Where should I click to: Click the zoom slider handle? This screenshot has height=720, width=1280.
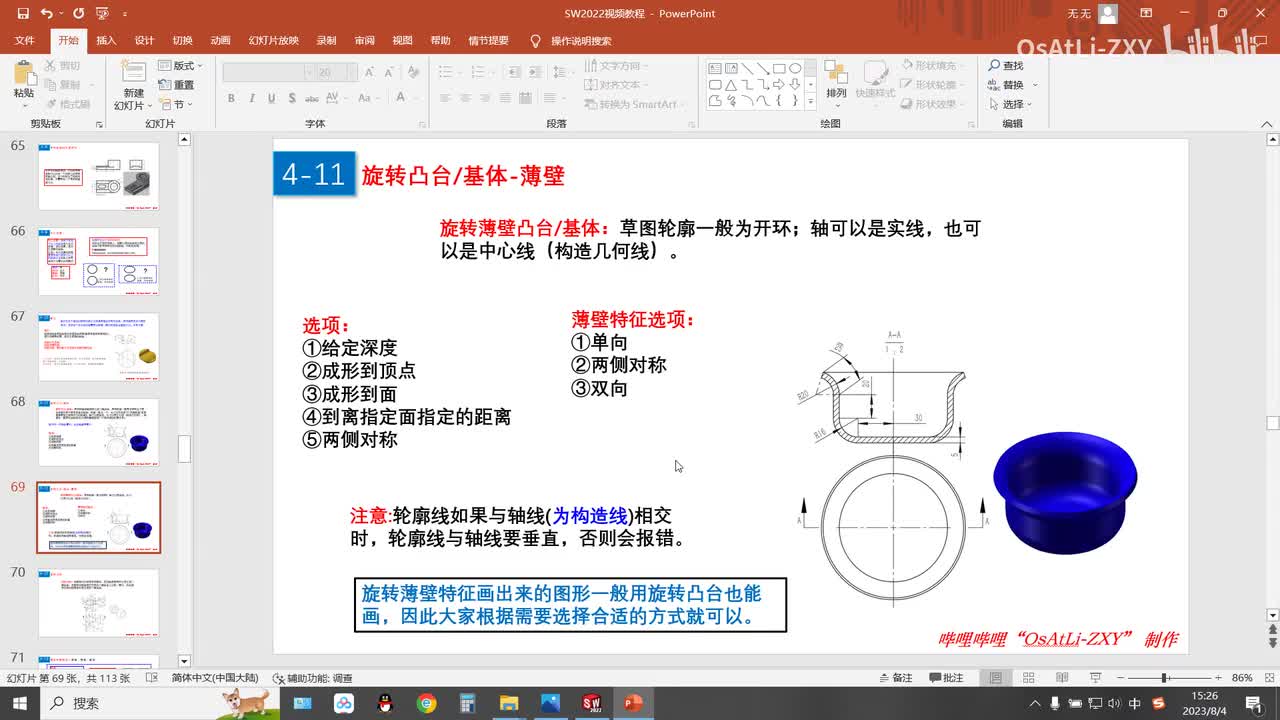(1165, 678)
